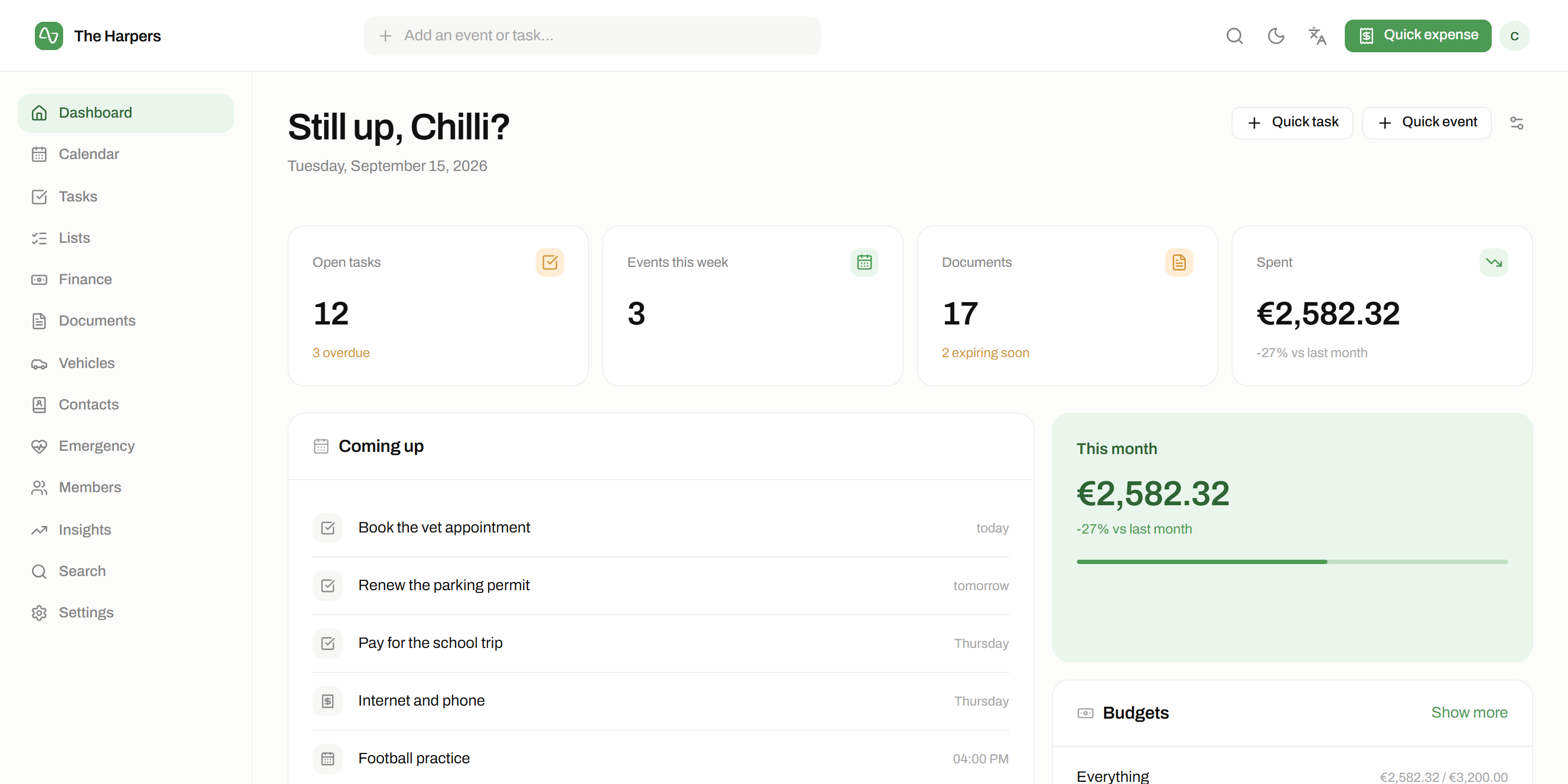Open Documents in sidebar
Image resolution: width=1568 pixels, height=784 pixels.
click(125, 321)
